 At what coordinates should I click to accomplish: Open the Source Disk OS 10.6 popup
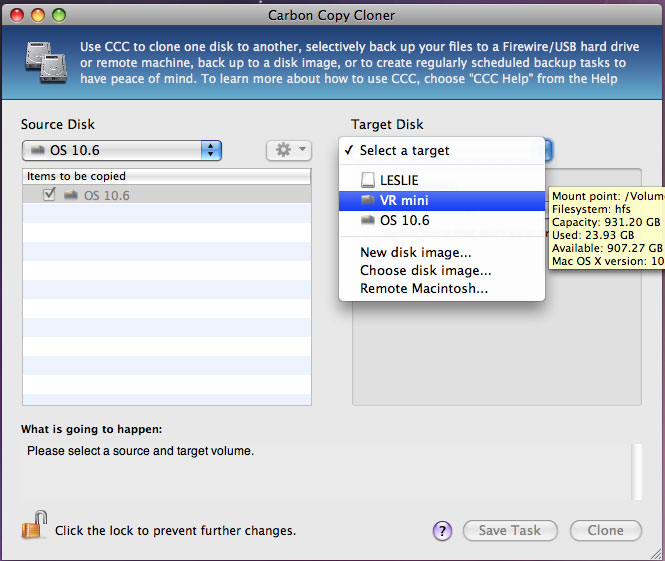[x=122, y=151]
